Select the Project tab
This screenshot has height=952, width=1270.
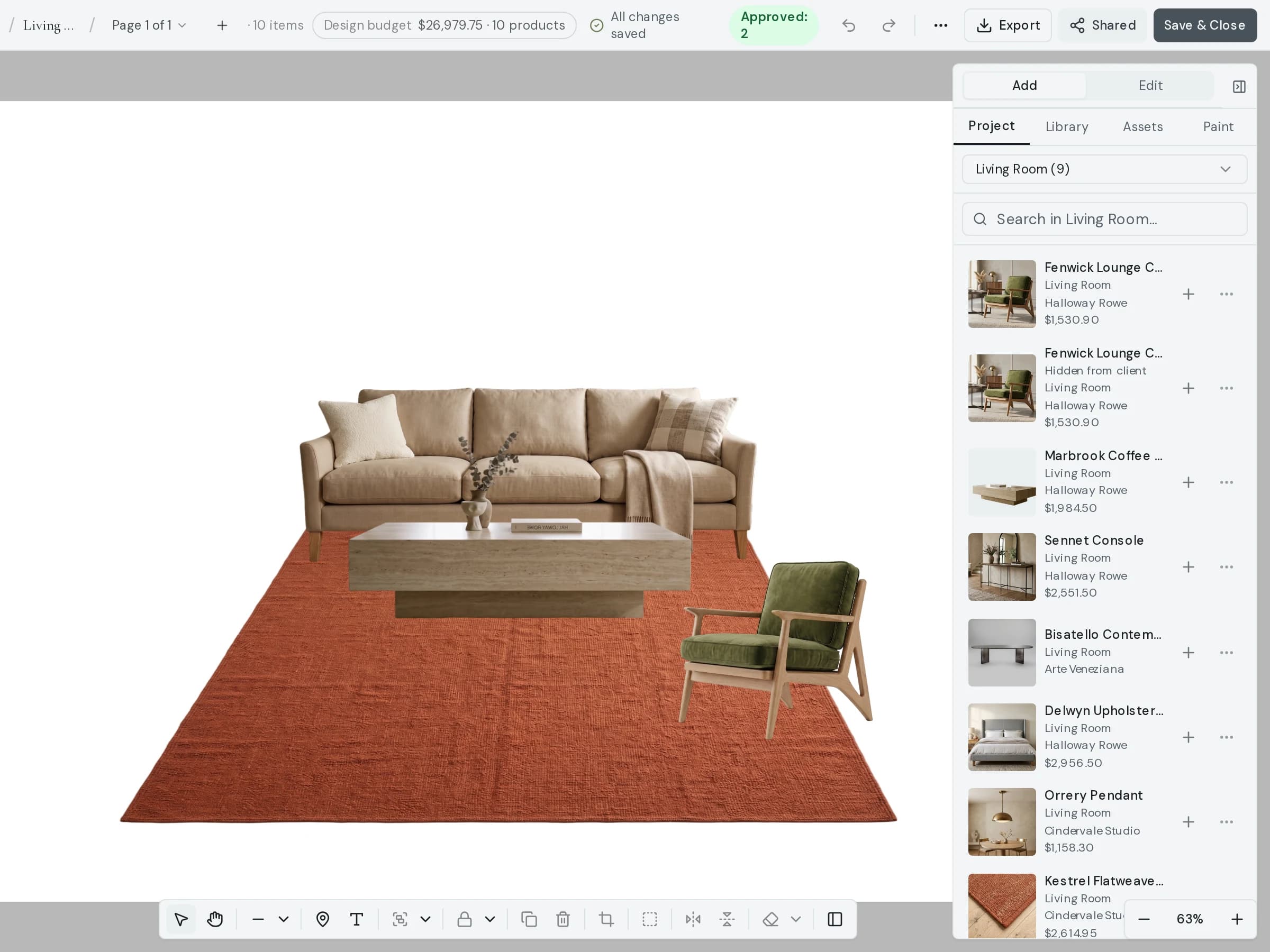pos(991,126)
